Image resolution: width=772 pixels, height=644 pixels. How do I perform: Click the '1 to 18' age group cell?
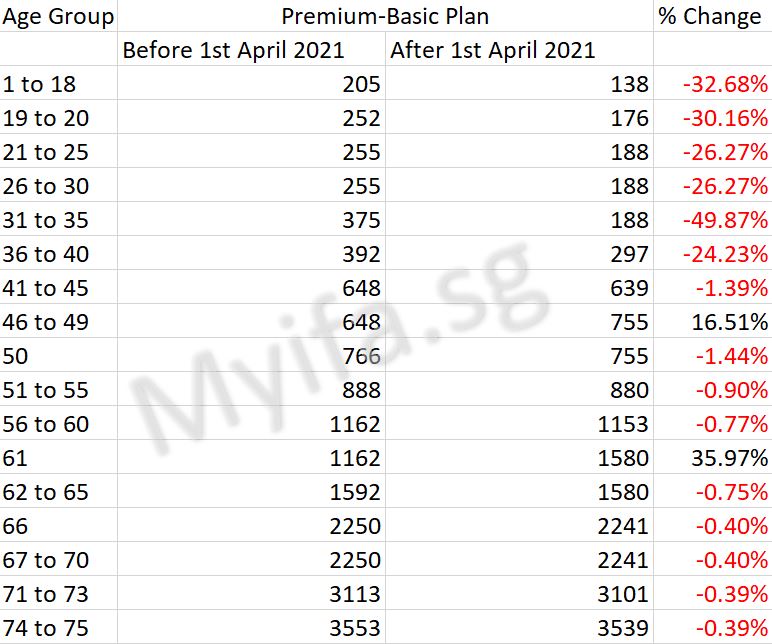pyautogui.click(x=39, y=85)
